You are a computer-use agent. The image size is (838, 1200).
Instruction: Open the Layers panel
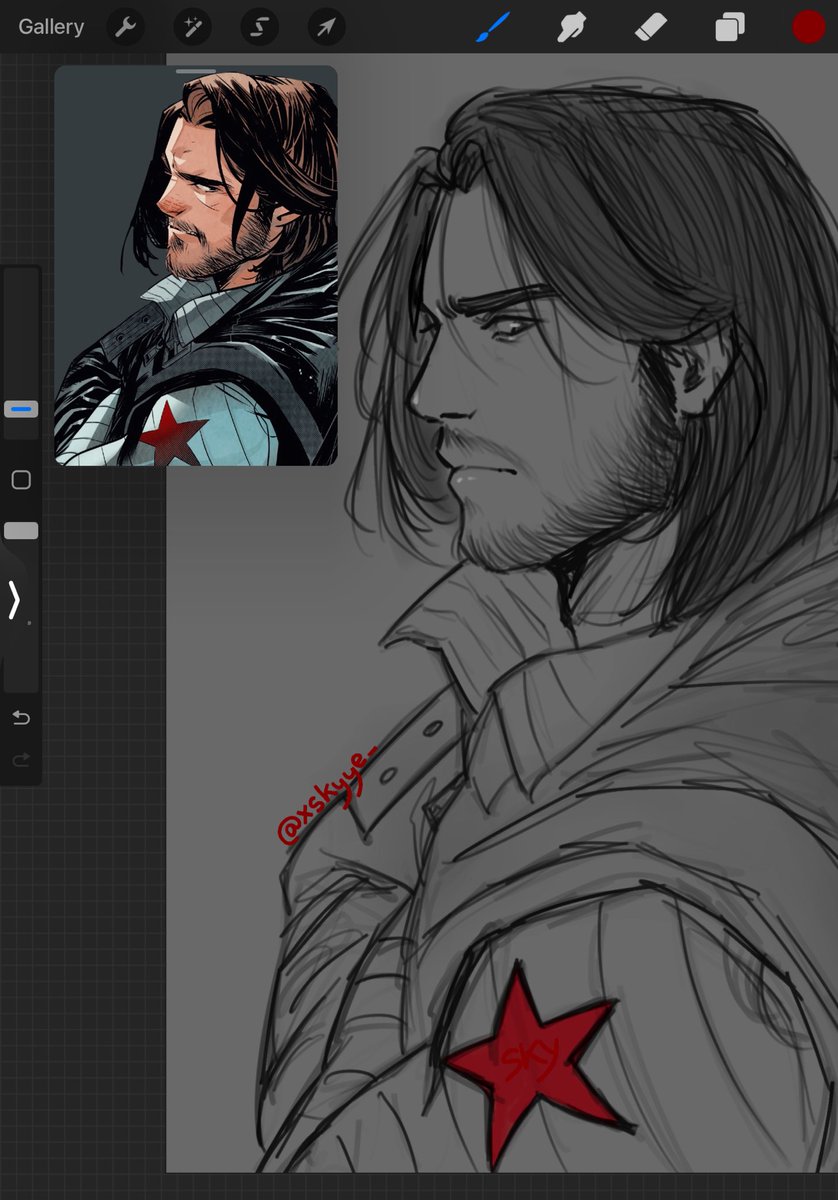point(729,26)
